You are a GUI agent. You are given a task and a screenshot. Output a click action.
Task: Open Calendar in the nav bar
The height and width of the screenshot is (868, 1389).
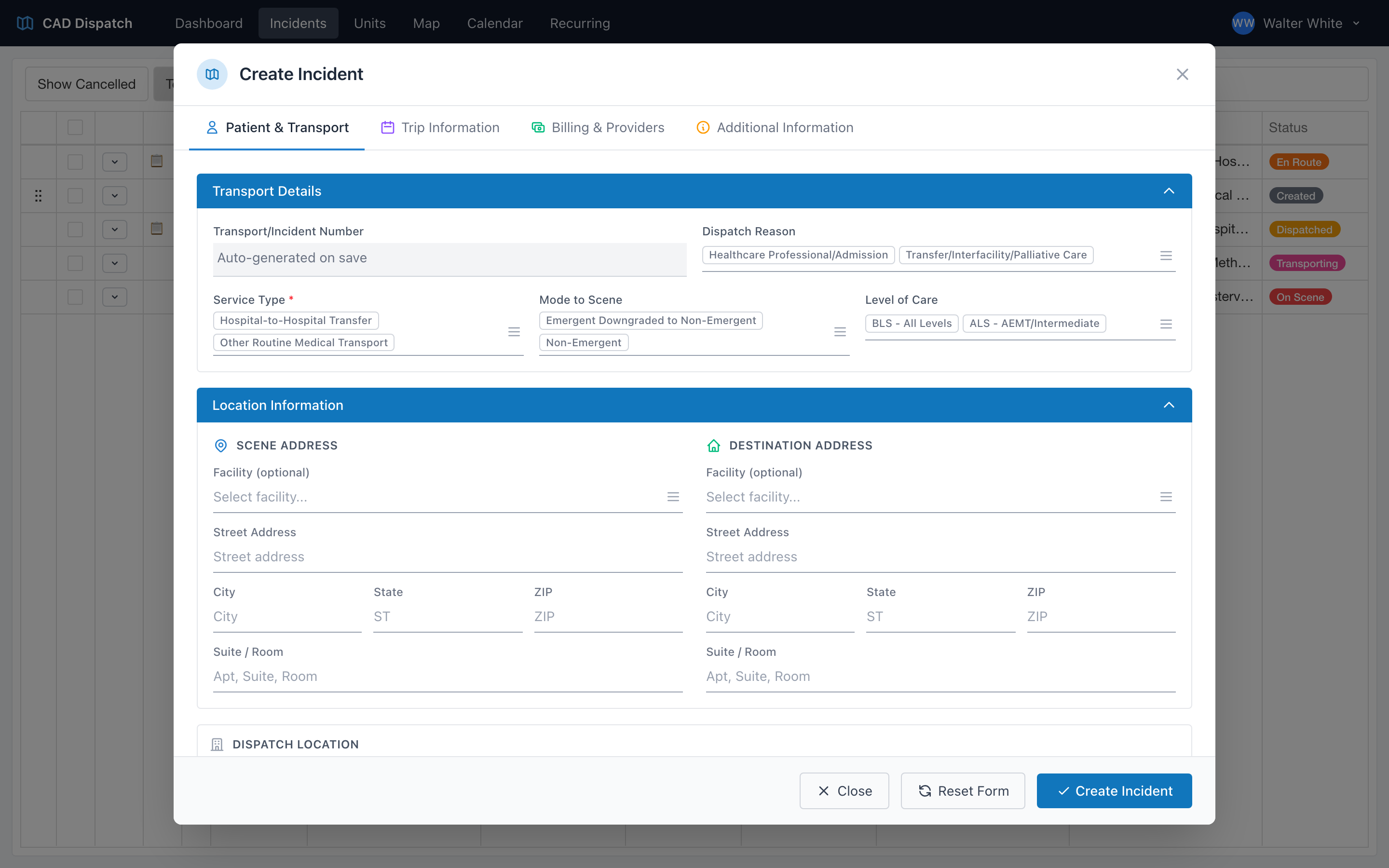(495, 23)
